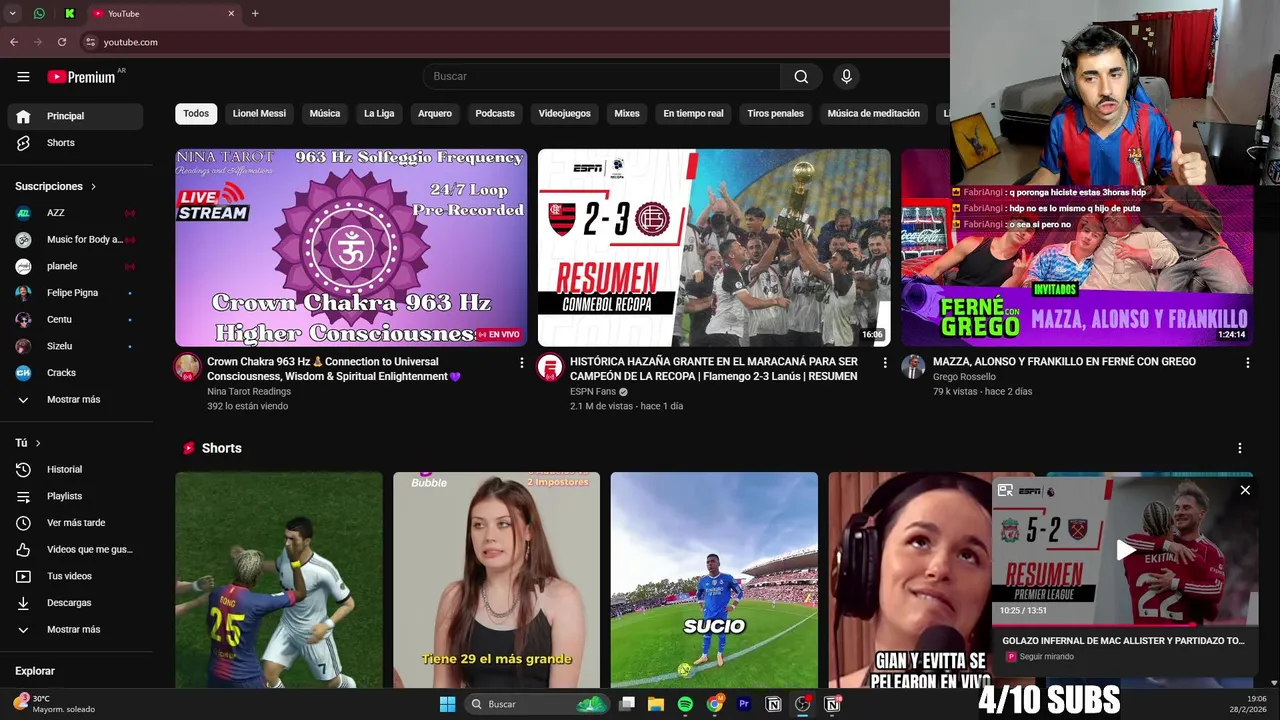Open Playlists in the sidebar
Screen dimensions: 1280x720
coord(75,496)
